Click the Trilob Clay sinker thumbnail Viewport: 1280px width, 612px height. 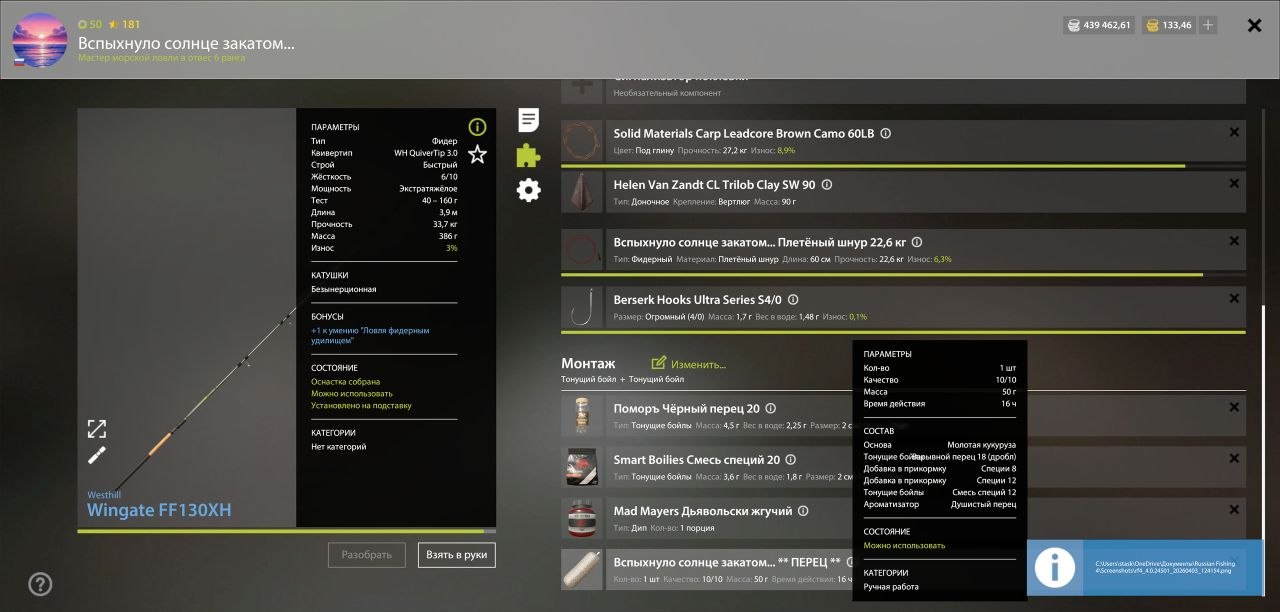pos(582,192)
